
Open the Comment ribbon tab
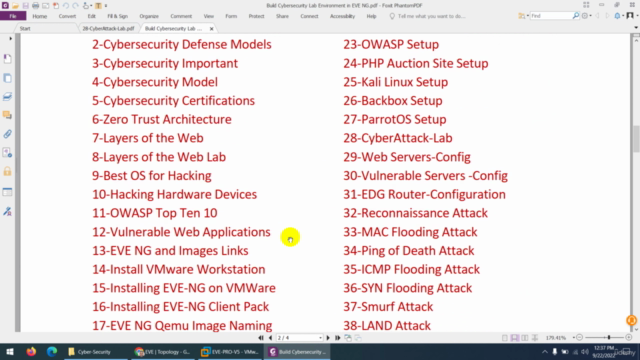(181, 16)
